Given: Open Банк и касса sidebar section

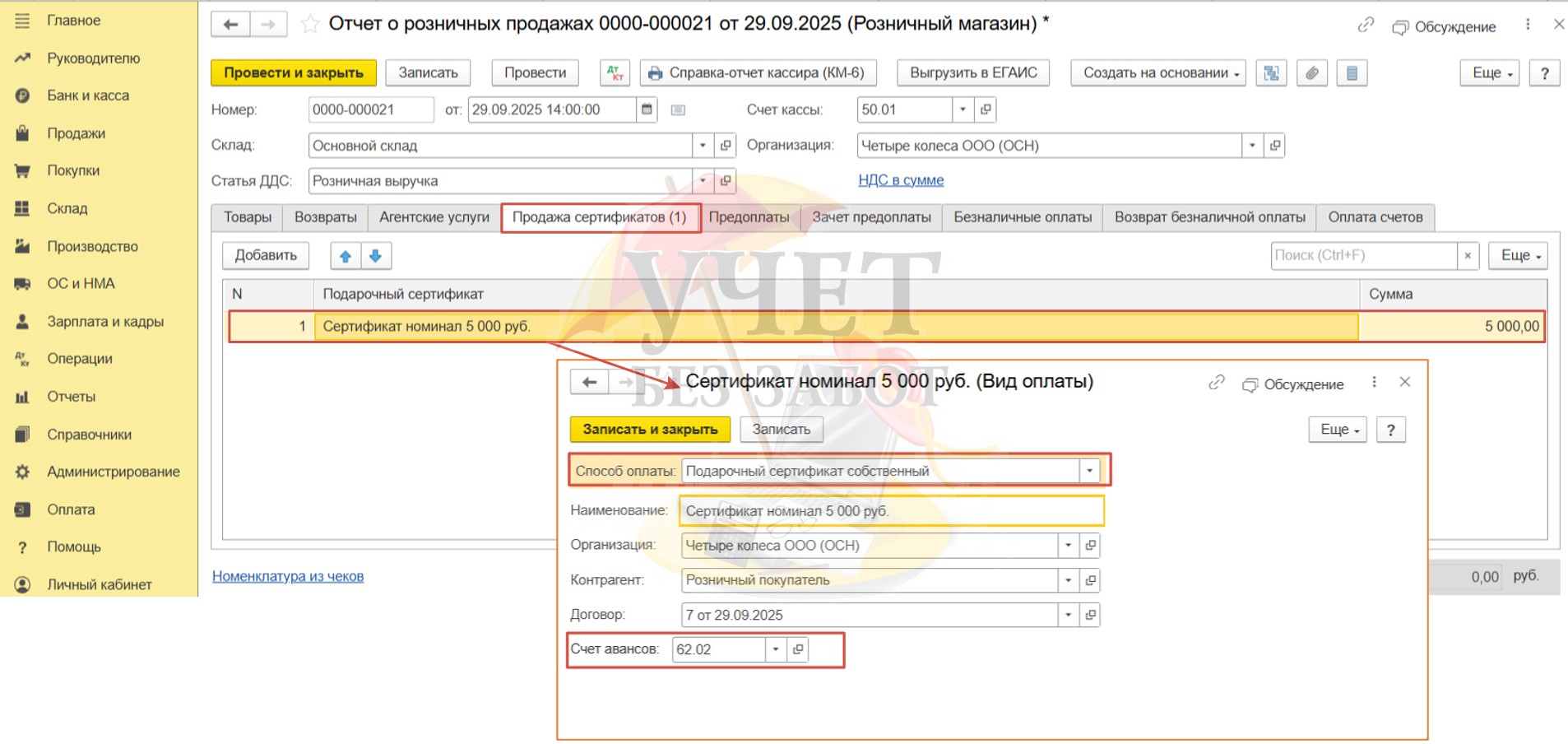Looking at the screenshot, I should (x=88, y=95).
